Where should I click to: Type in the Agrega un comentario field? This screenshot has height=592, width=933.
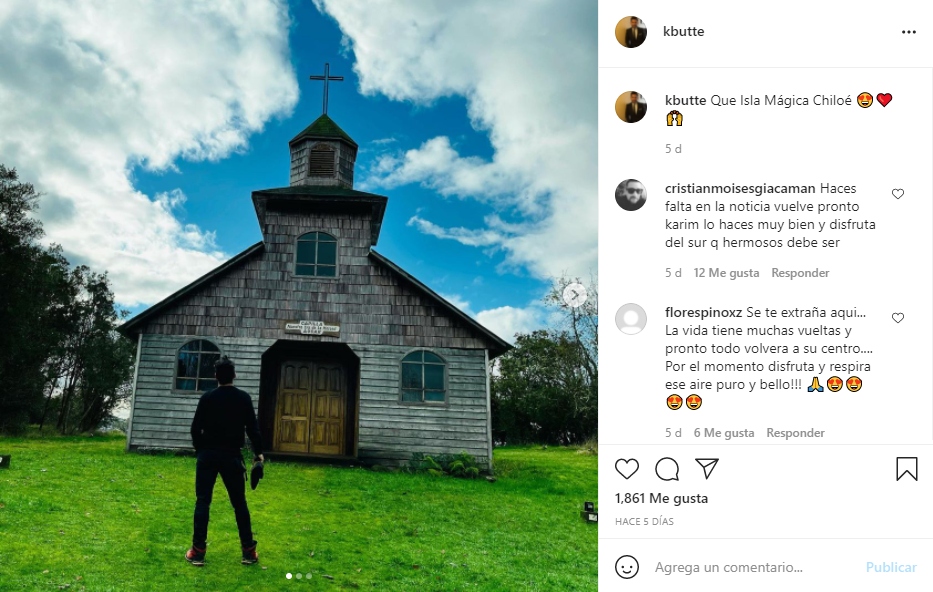tap(750, 567)
